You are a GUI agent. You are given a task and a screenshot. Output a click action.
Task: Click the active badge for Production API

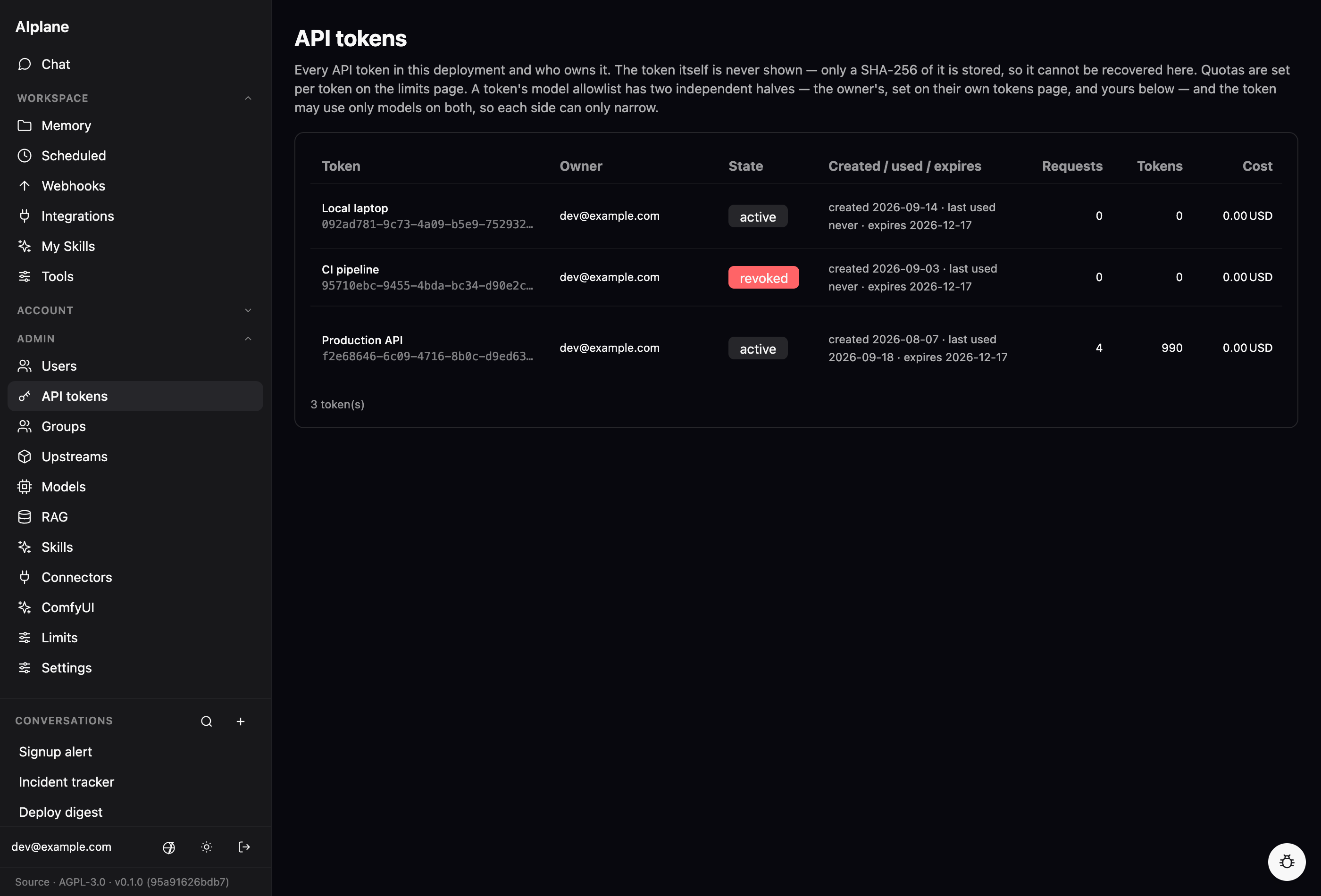point(758,348)
